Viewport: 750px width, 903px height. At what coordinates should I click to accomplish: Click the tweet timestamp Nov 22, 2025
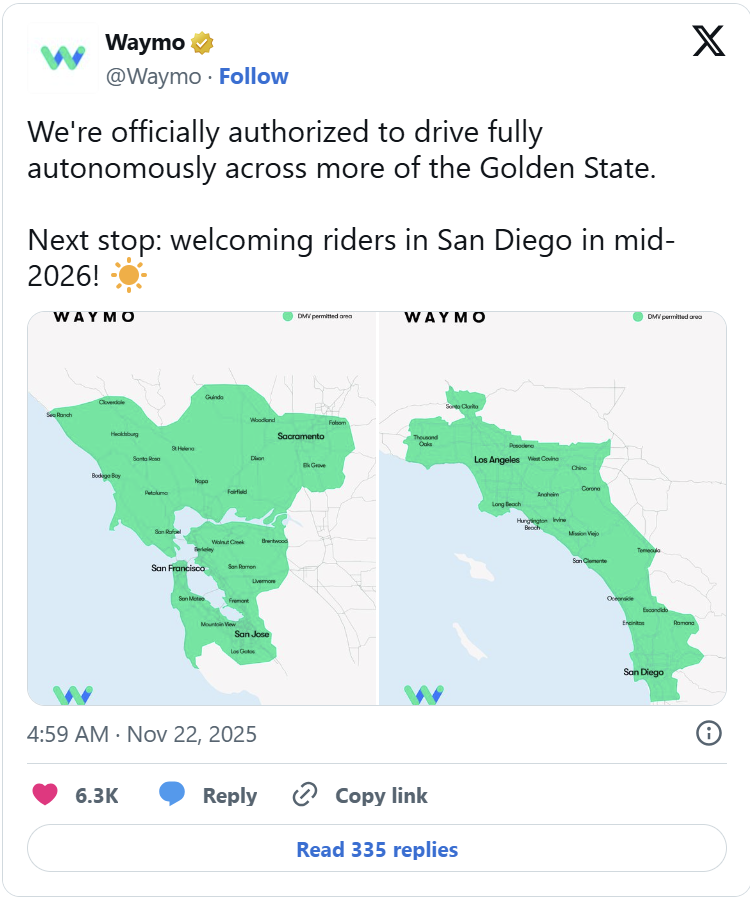point(142,734)
